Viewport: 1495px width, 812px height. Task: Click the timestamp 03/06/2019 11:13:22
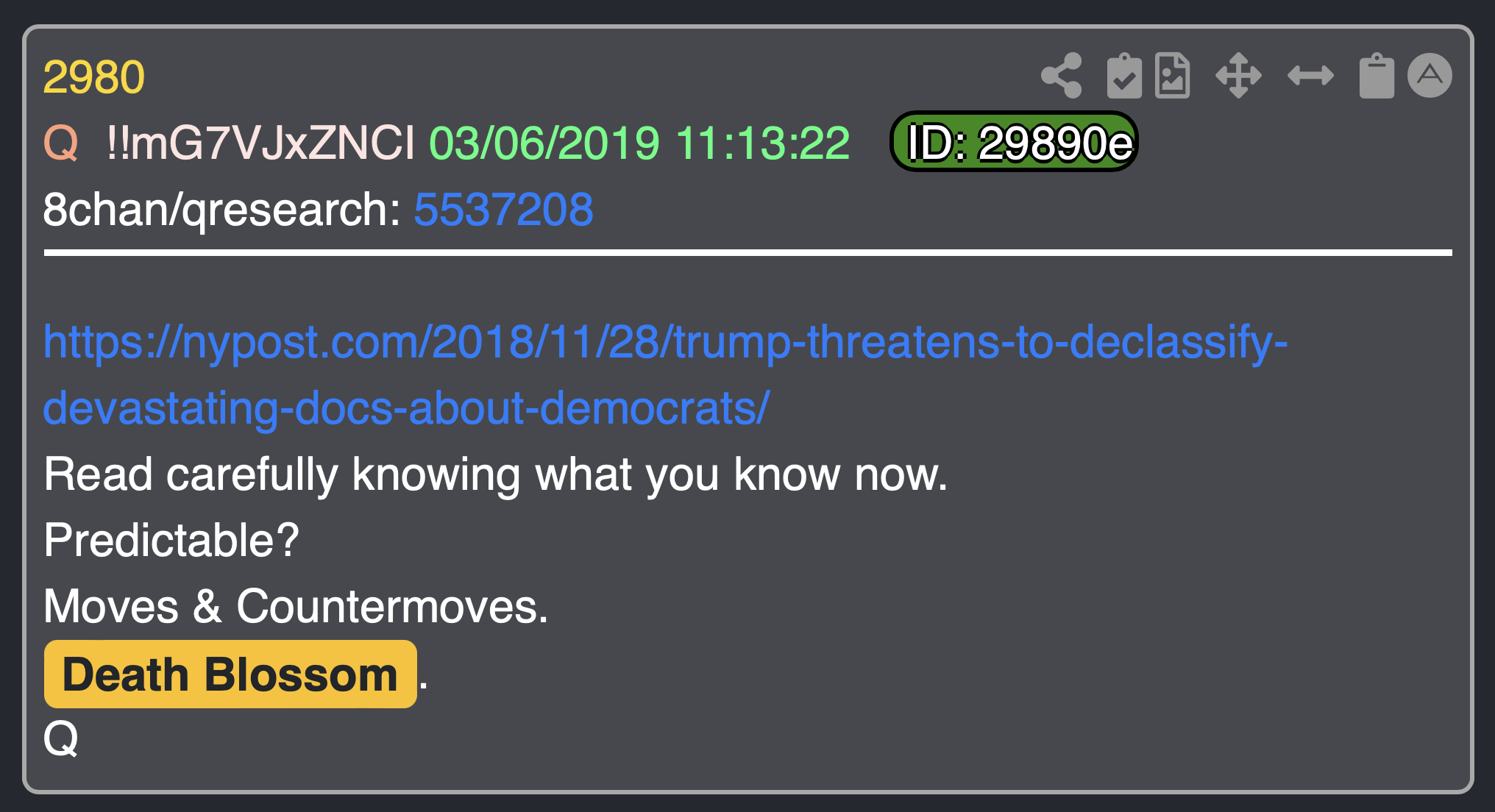639,143
